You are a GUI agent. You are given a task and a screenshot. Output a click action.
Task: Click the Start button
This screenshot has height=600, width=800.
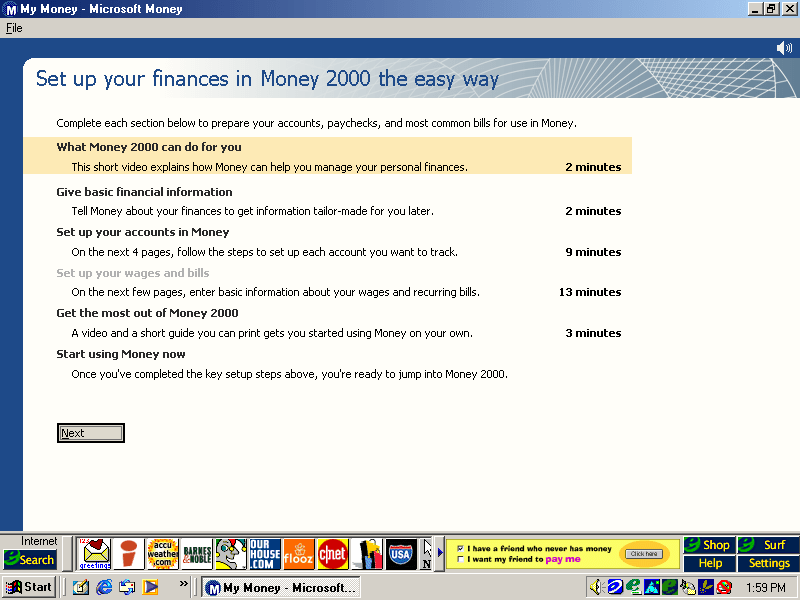click(x=30, y=587)
